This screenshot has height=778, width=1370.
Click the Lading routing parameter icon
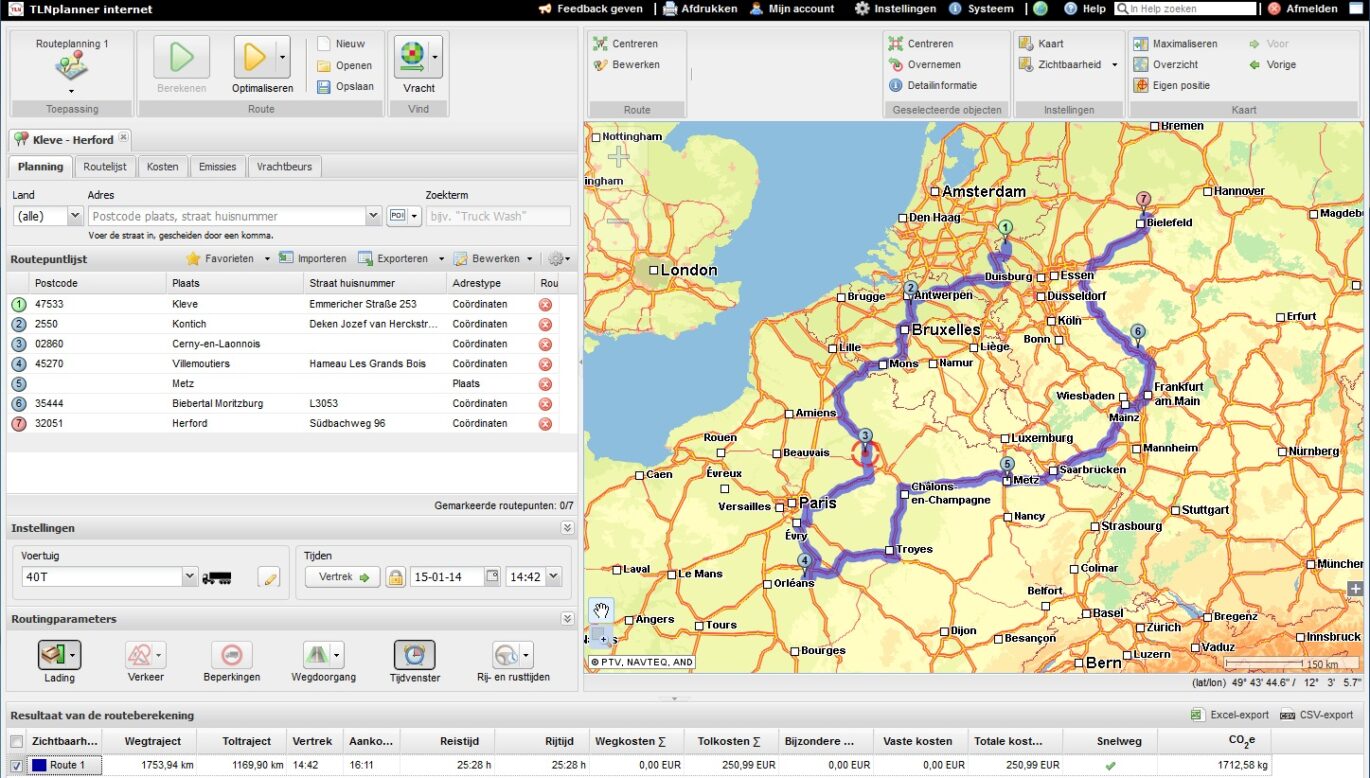click(54, 655)
